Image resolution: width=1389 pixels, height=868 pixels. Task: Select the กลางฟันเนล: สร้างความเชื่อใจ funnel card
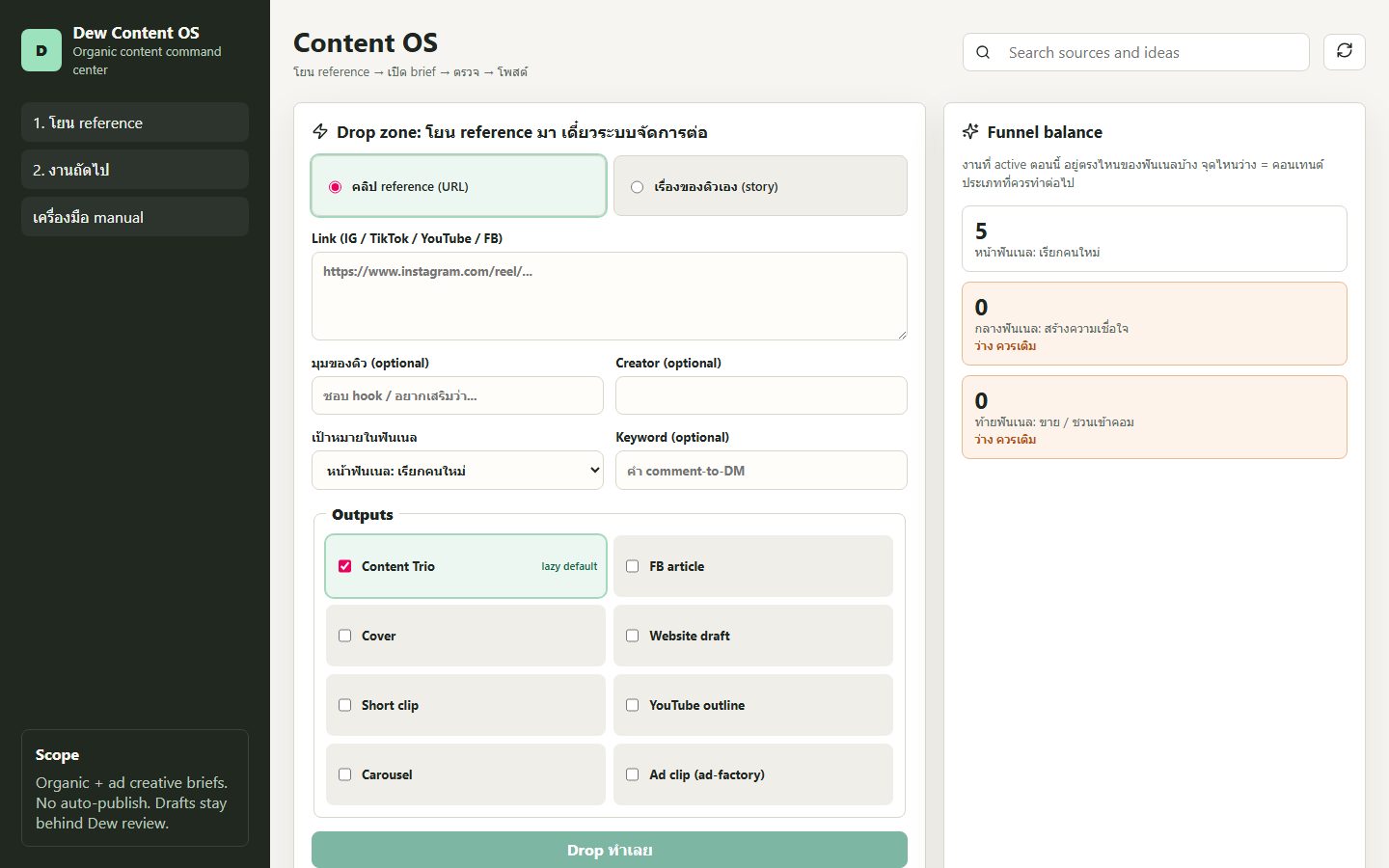(x=1155, y=324)
